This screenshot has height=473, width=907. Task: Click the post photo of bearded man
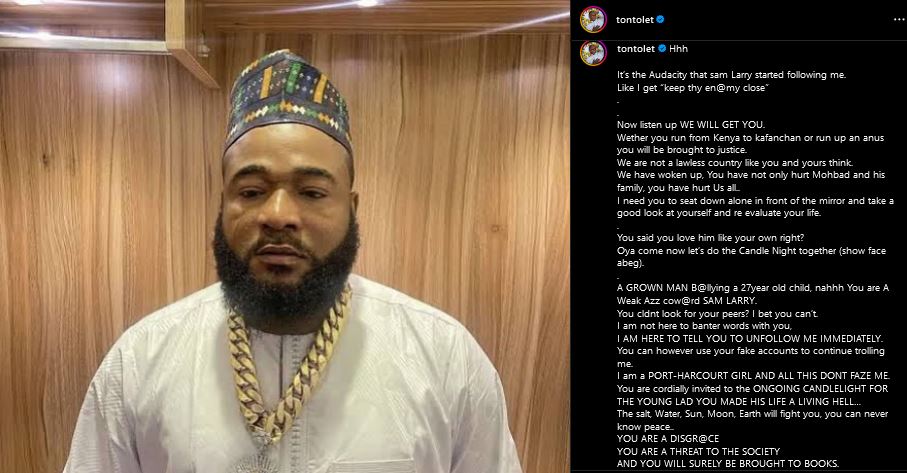pos(285,236)
